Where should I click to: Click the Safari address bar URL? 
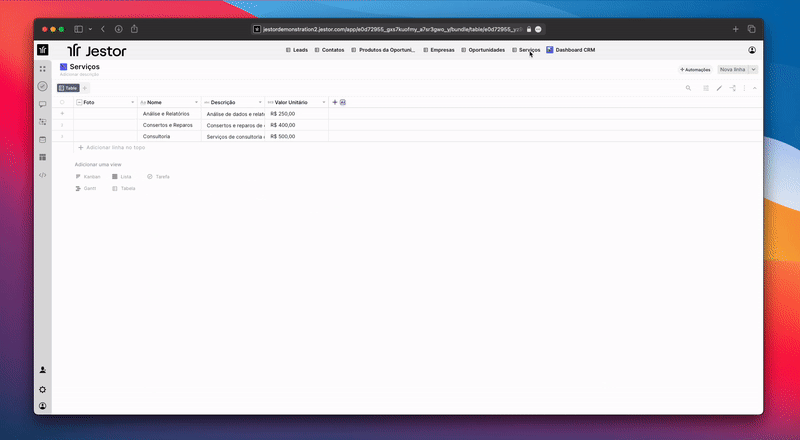pyautogui.click(x=392, y=29)
